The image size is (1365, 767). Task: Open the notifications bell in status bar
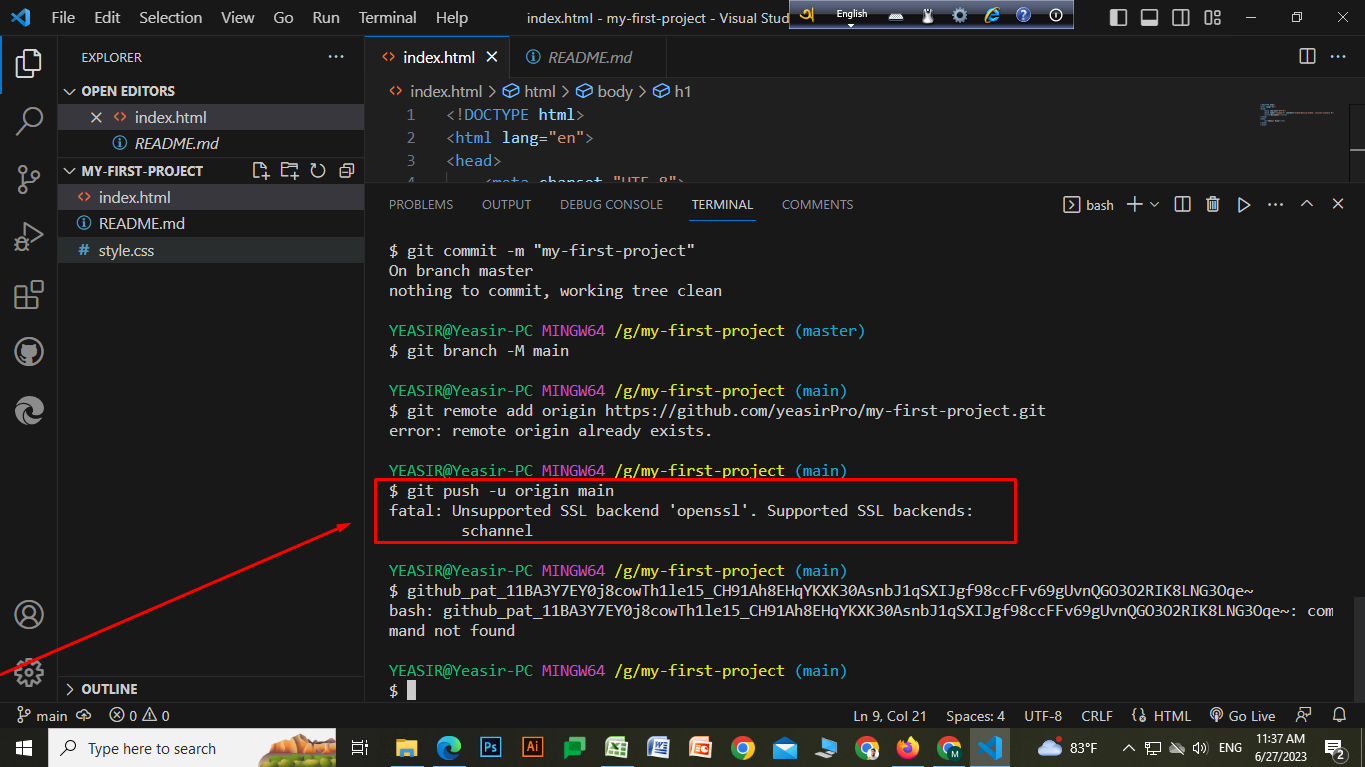(x=1339, y=715)
